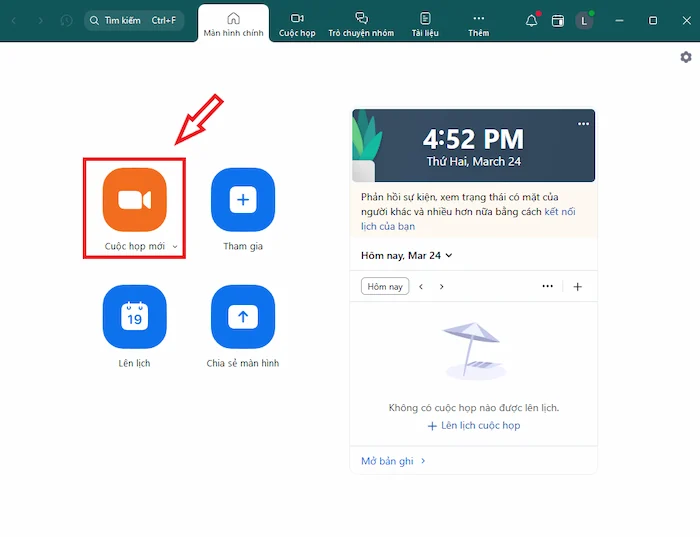Click the orange New Meeting camera icon
This screenshot has height=537, width=700.
(x=134, y=200)
